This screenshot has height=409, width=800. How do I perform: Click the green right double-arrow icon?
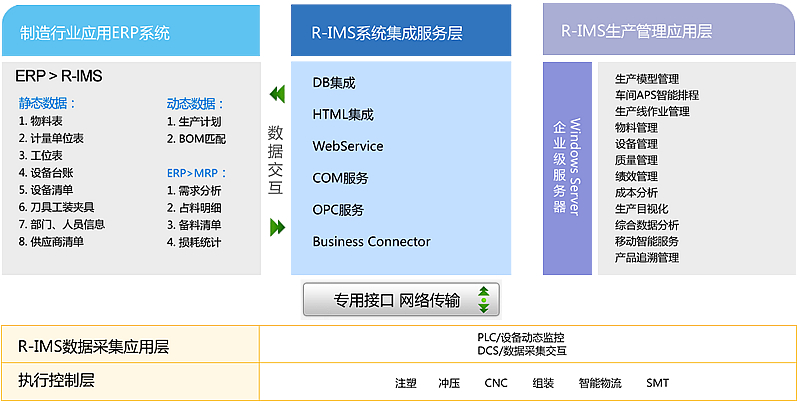[x=277, y=227]
